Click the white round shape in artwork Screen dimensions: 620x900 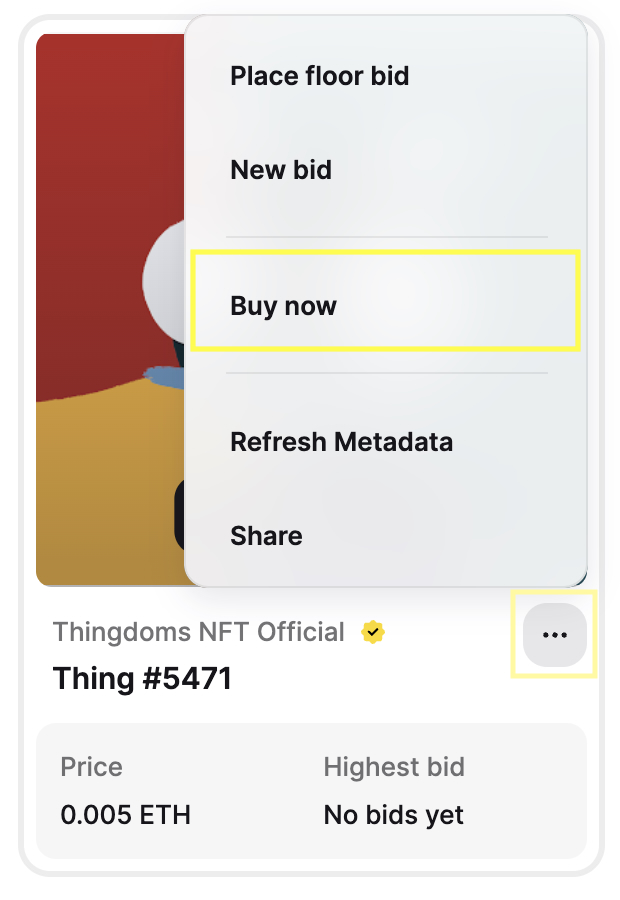(x=164, y=281)
